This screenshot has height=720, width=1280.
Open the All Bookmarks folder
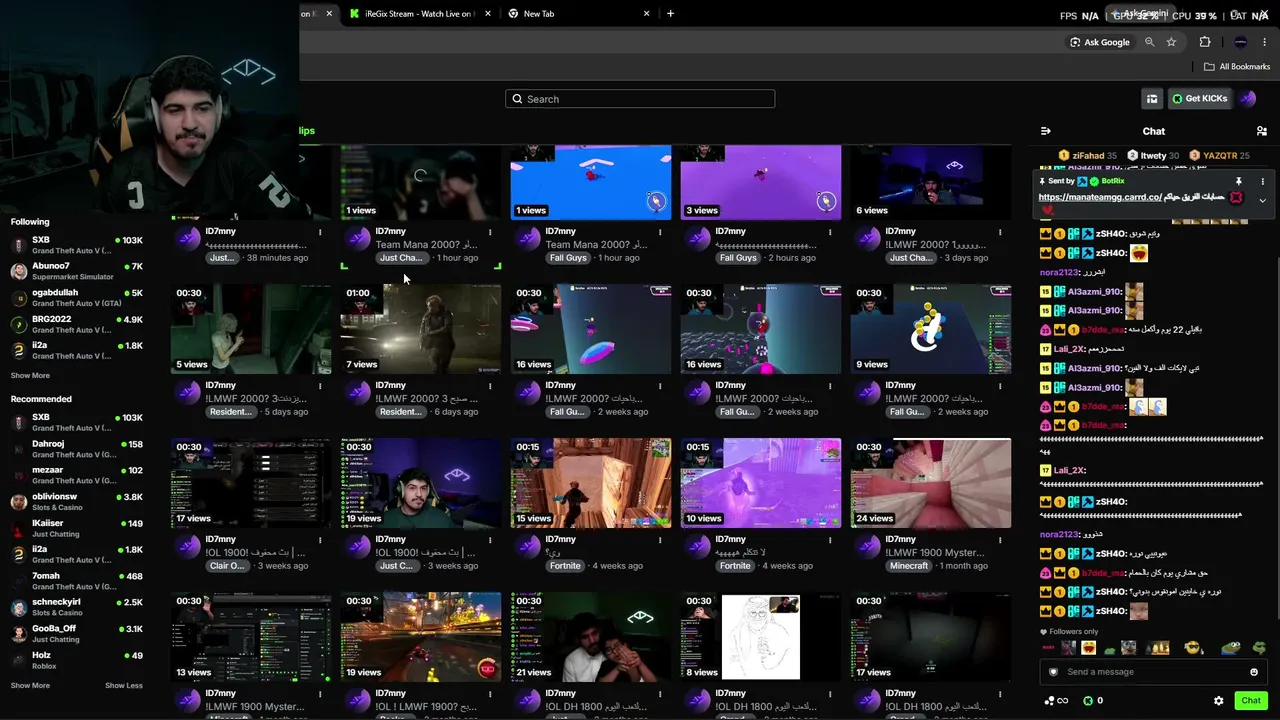(x=1237, y=67)
